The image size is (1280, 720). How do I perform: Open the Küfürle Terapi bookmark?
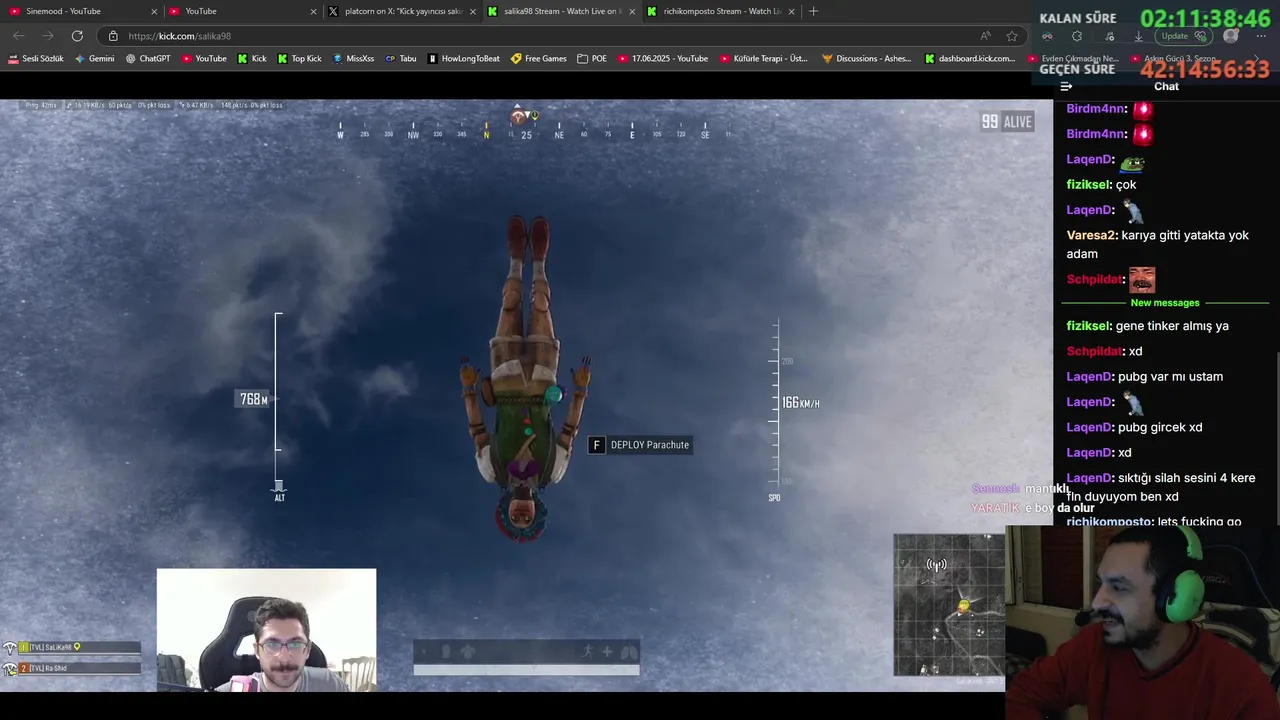763,59
